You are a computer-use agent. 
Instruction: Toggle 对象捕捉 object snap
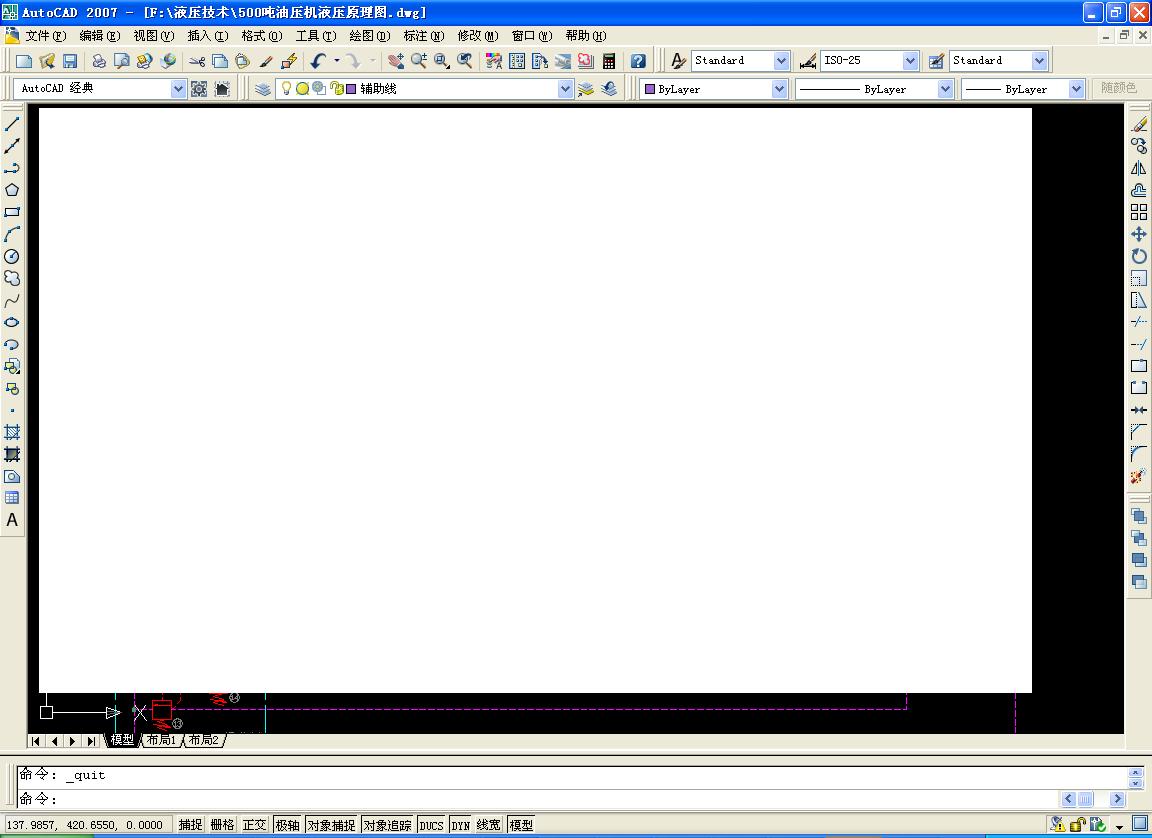pyautogui.click(x=331, y=825)
